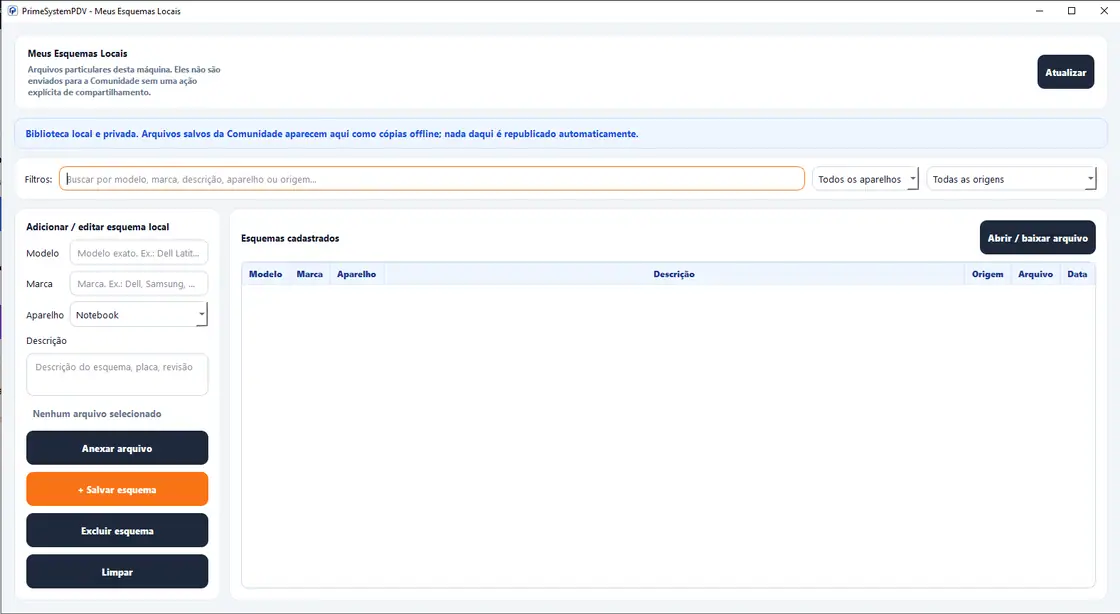Click the 'Adicionar / editar esquema local' heading
This screenshot has height=614, width=1120.
point(98,227)
